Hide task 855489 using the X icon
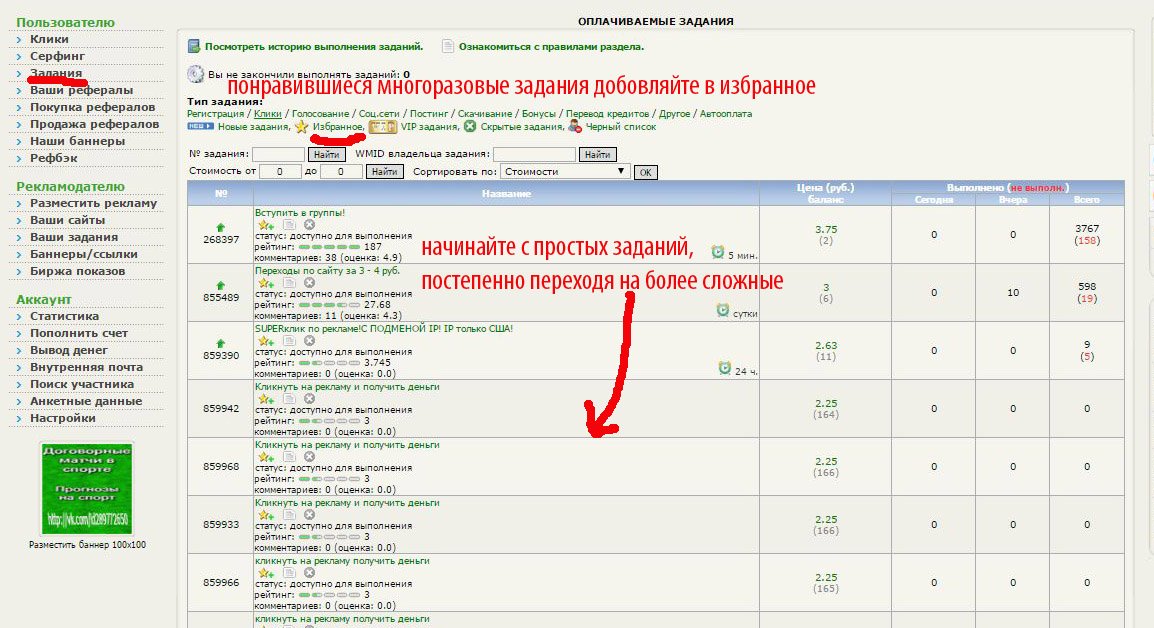The height and width of the screenshot is (628, 1154). tap(309, 283)
